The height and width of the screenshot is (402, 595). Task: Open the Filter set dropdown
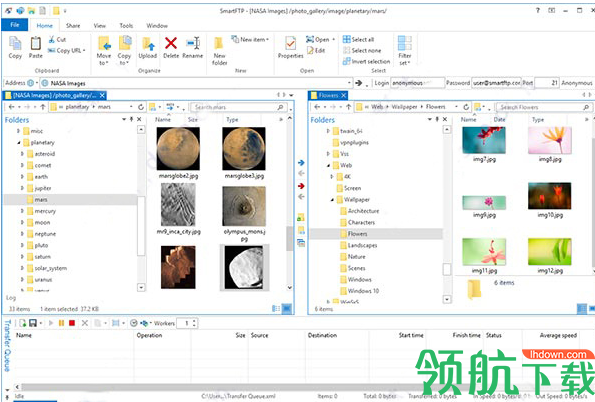405,50
